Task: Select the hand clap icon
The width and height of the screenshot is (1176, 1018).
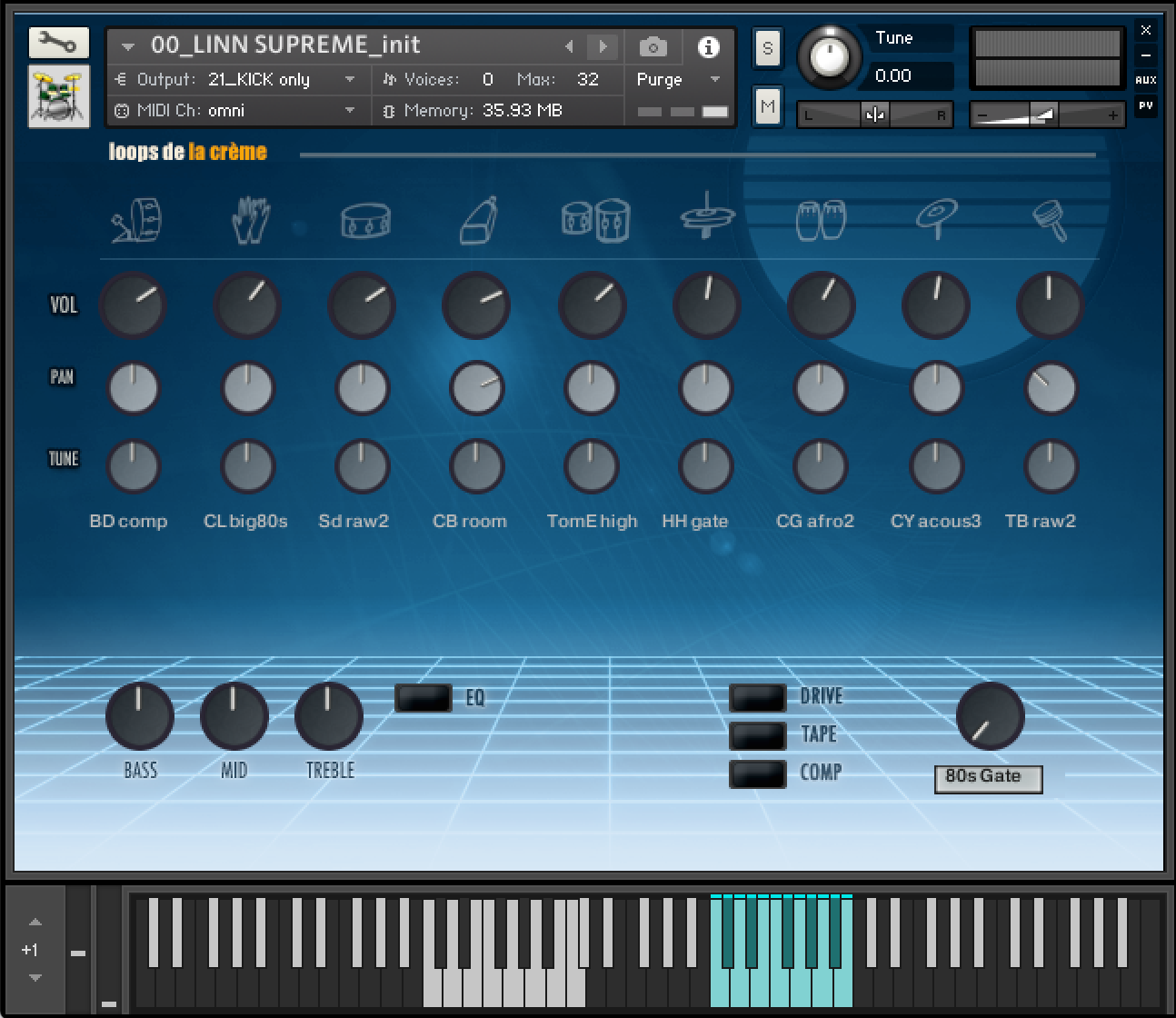Action: tap(250, 221)
